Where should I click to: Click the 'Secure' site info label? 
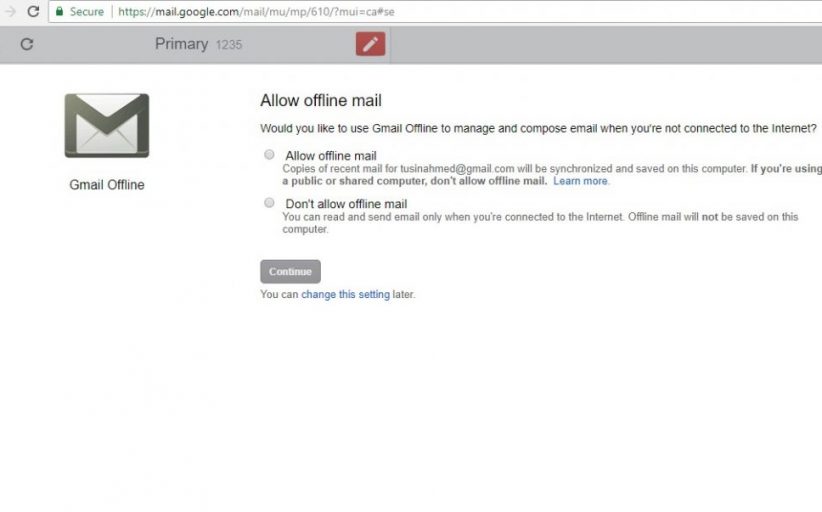coord(87,12)
